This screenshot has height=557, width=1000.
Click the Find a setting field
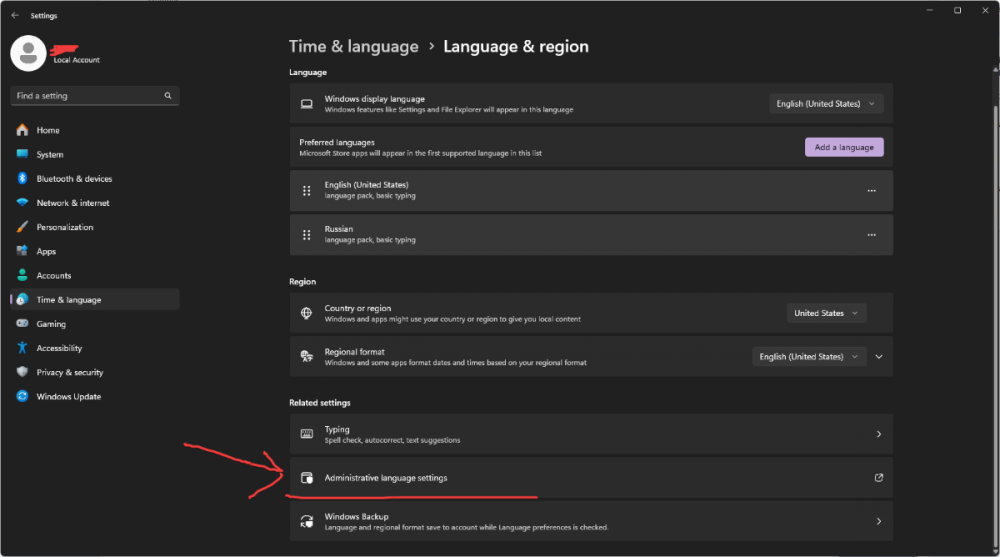pos(86,96)
